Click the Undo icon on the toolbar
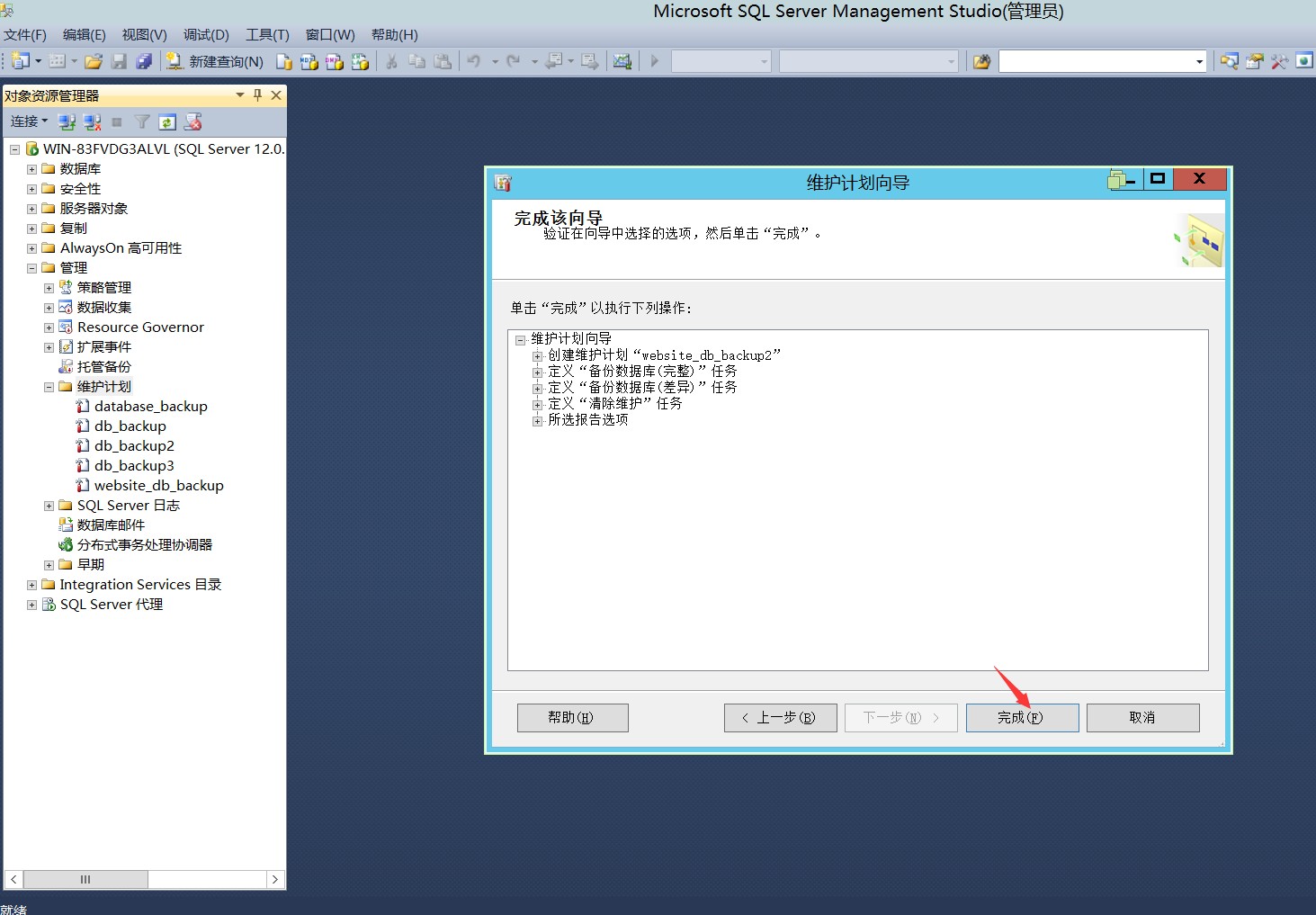Screen dimensions: 1316x915 (x=472, y=61)
